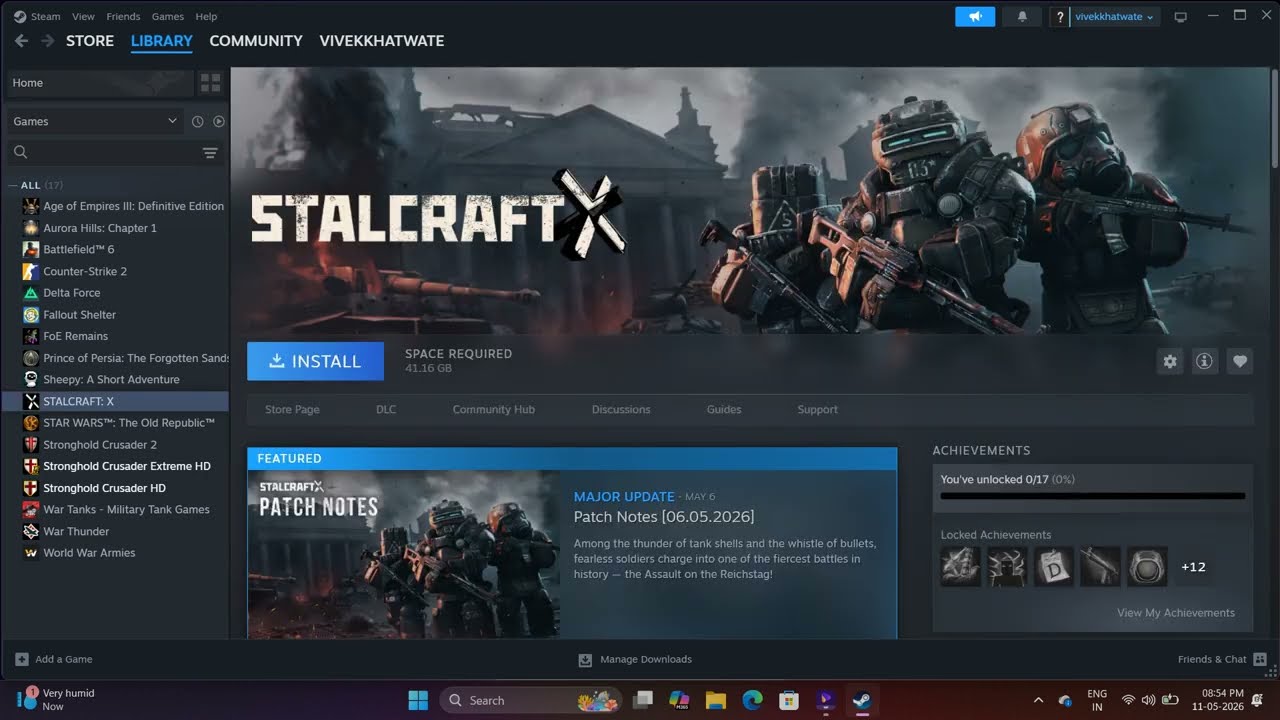Open the notifications bell
1280x720 pixels.
coord(1022,17)
